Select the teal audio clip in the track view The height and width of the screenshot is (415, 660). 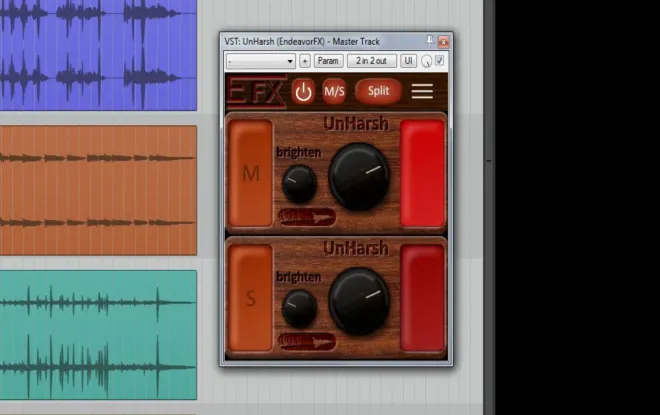tap(98, 335)
